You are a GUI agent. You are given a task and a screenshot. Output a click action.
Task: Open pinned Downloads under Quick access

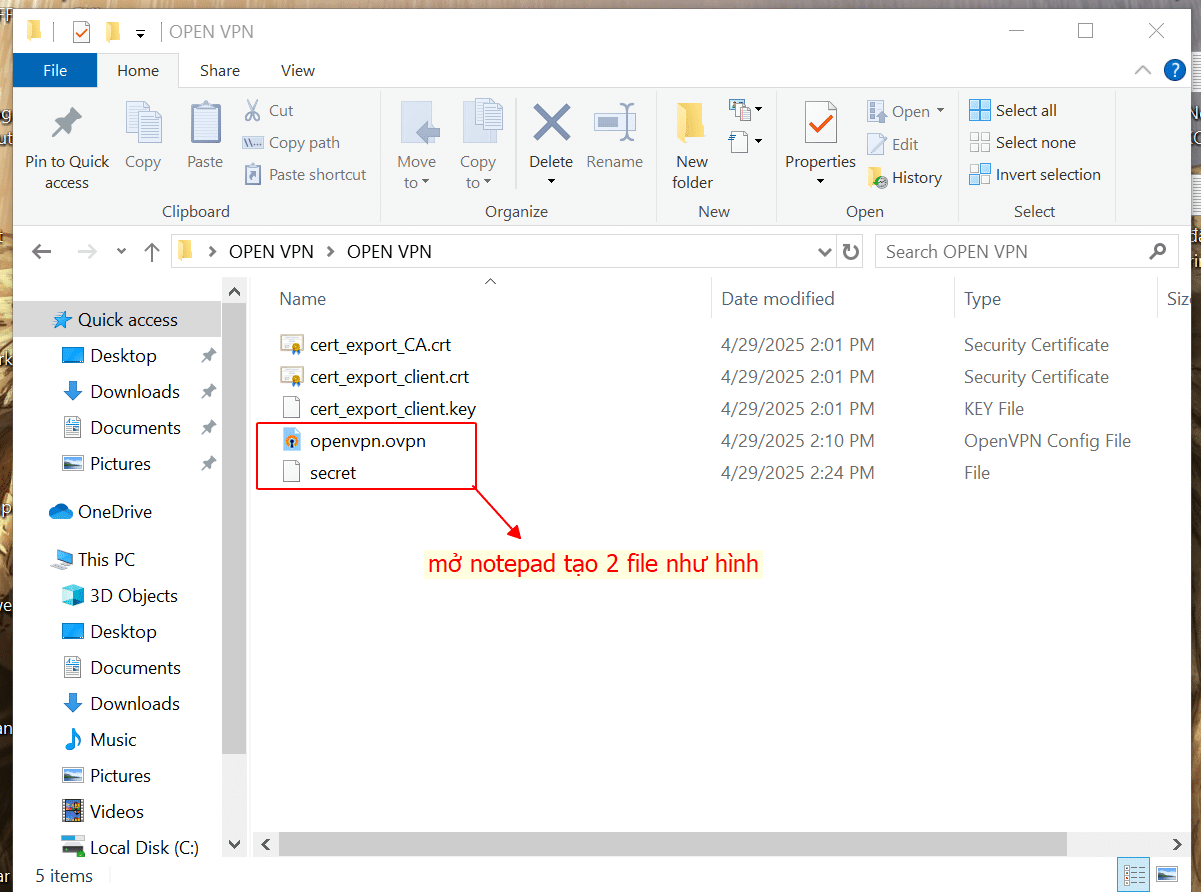click(x=135, y=392)
